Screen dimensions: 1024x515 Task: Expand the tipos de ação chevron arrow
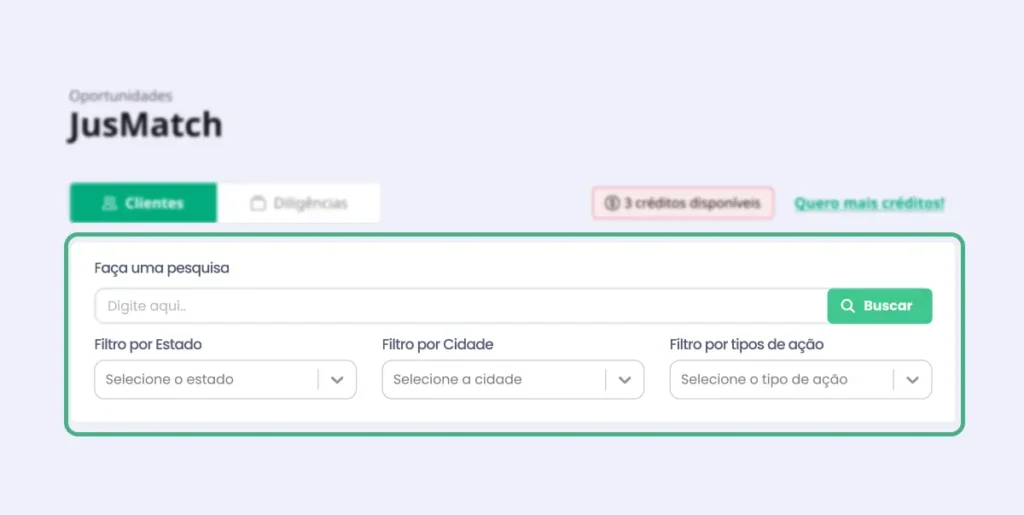[912, 380]
